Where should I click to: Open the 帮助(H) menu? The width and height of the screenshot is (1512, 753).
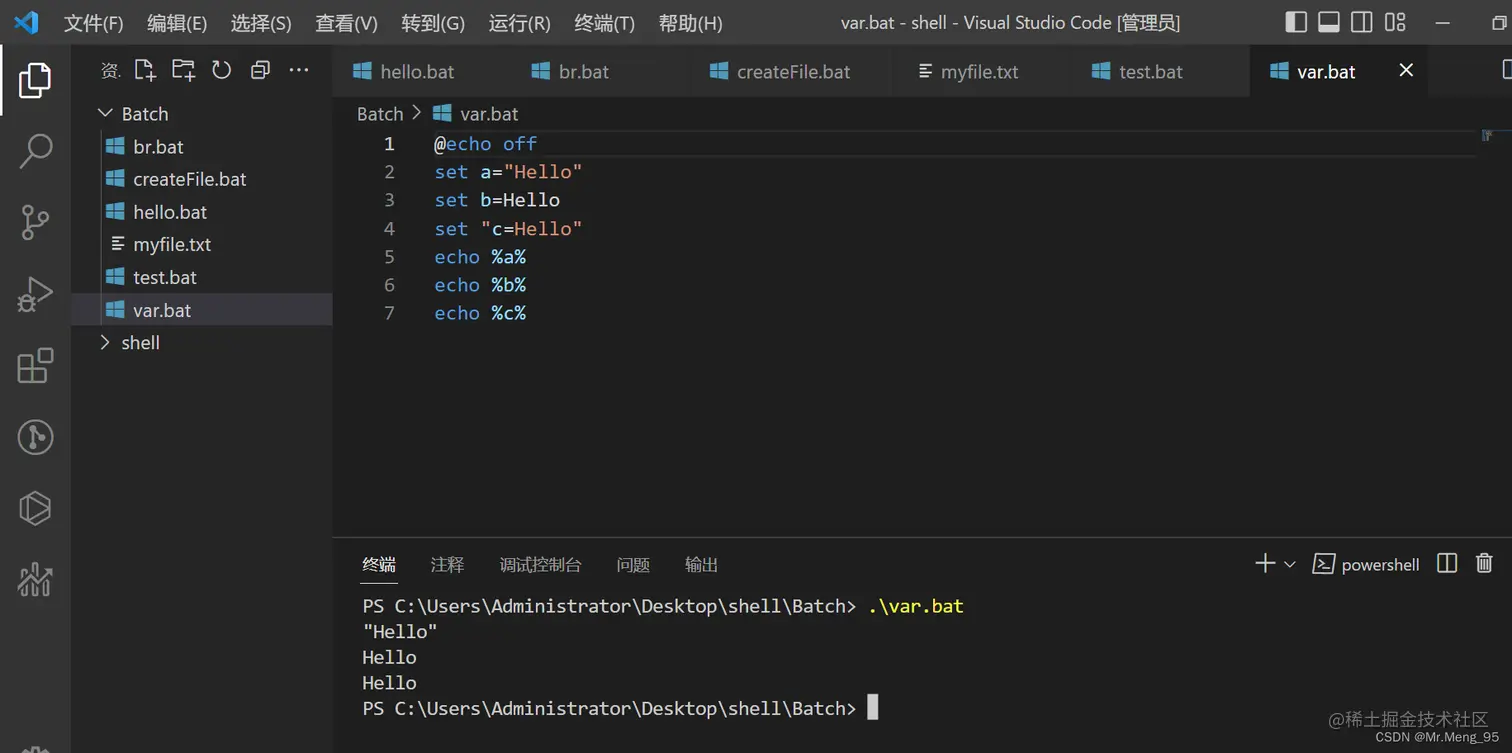click(690, 23)
